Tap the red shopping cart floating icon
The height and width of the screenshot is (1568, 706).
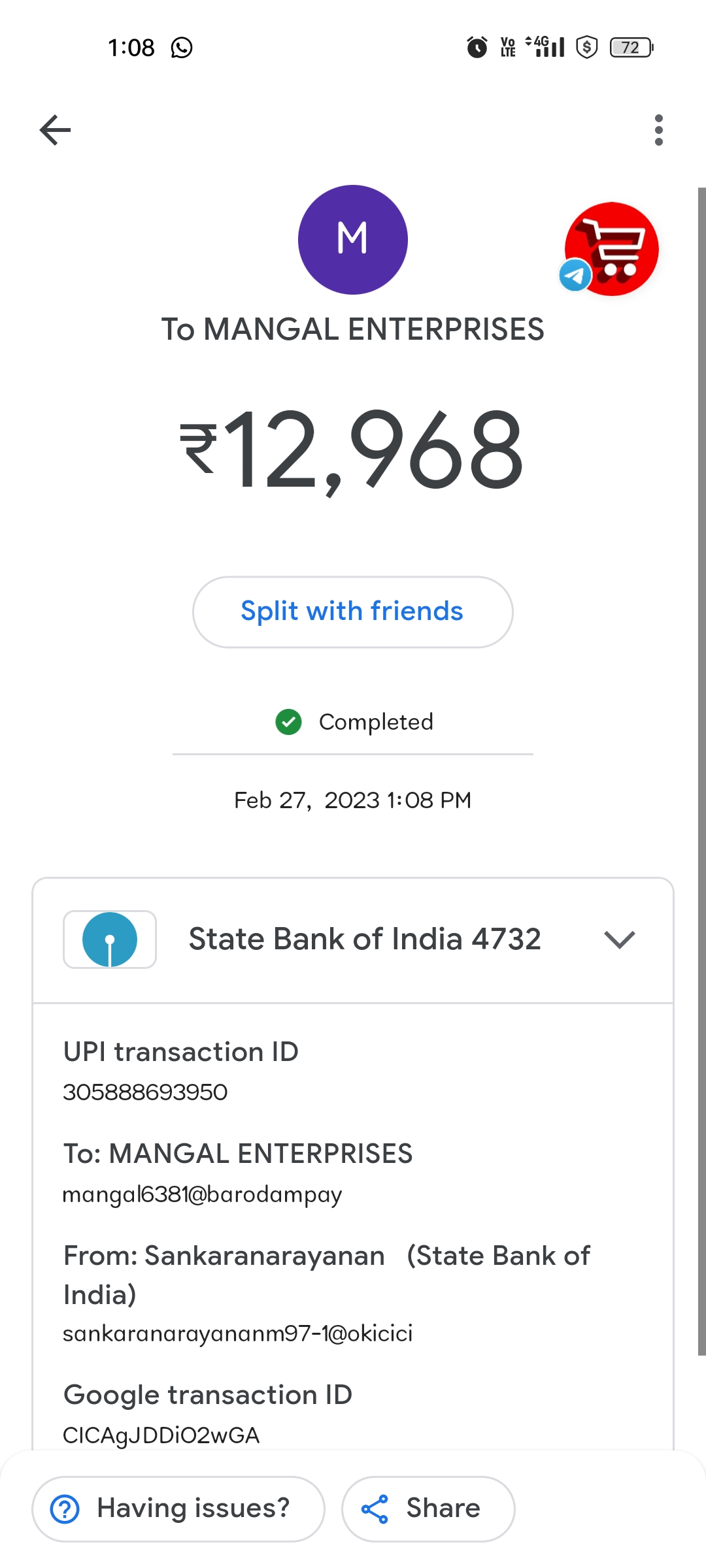611,249
